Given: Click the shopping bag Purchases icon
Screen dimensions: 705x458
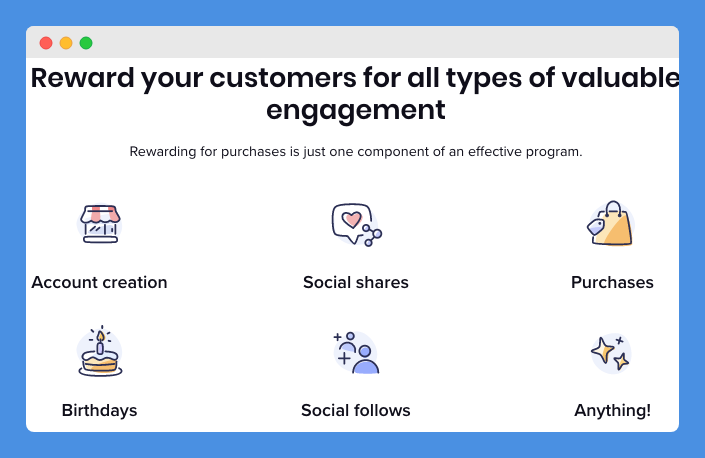Looking at the screenshot, I should [x=611, y=224].
